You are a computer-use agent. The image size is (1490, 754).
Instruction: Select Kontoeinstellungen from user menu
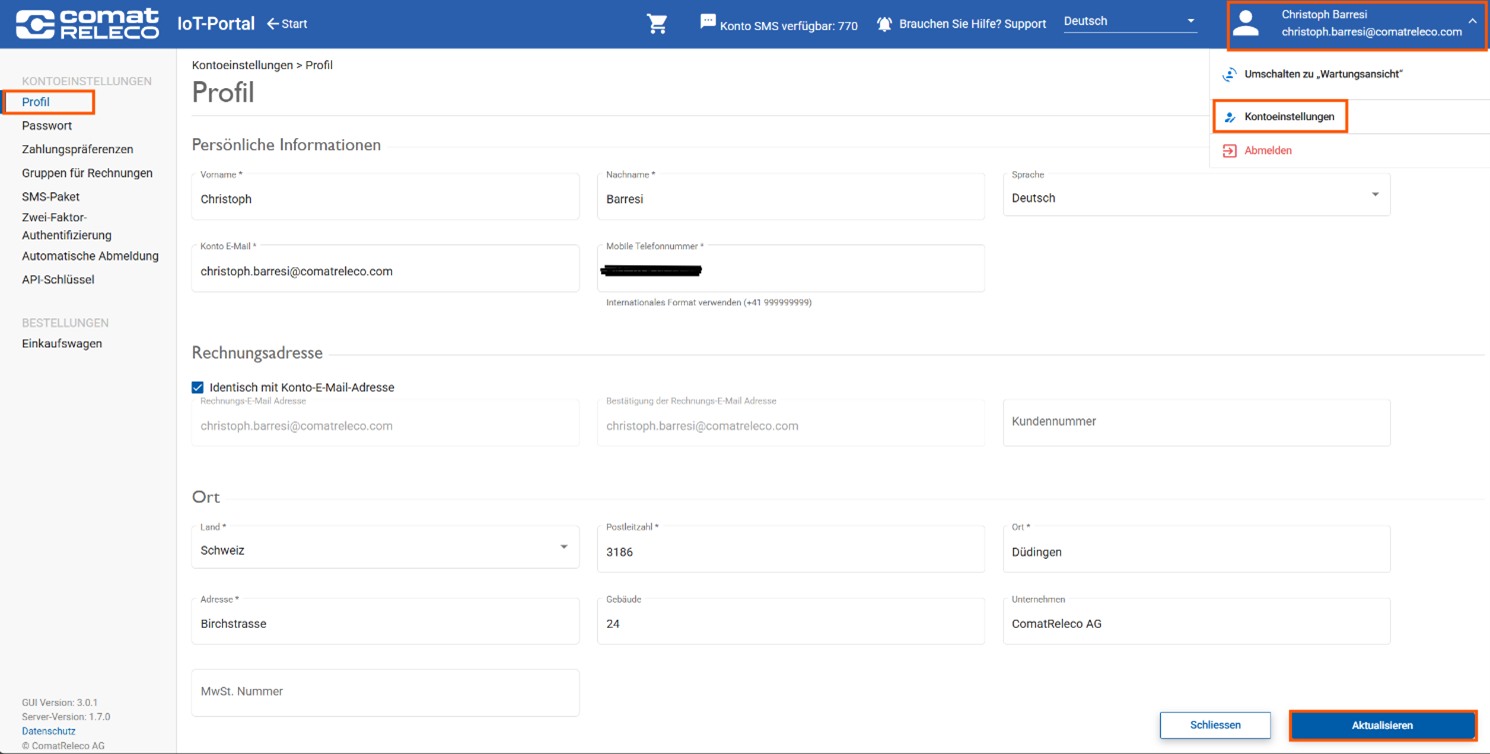(x=1289, y=117)
